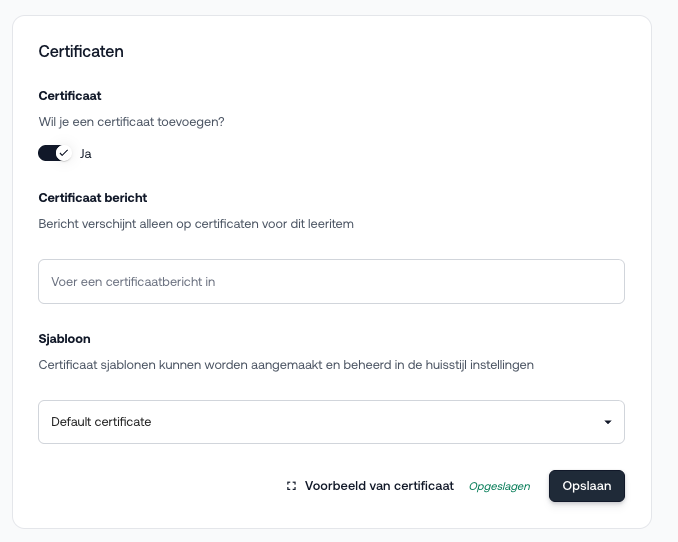Image resolution: width=678 pixels, height=542 pixels.
Task: Click the bold 'Sjabloon' label
Action: point(64,339)
